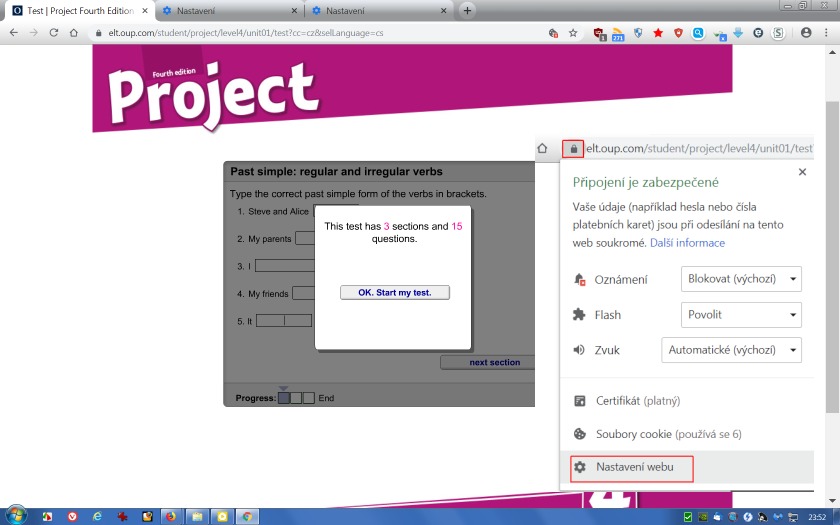Image resolution: width=840 pixels, height=525 pixels.
Task: Follow the Další informace link
Action: click(687, 243)
